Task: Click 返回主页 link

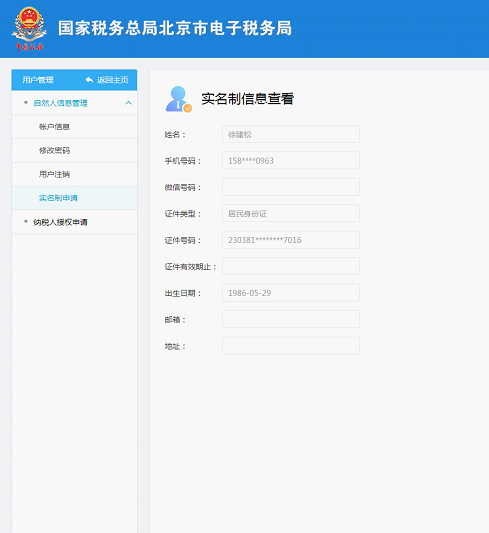Action: pyautogui.click(x=112, y=80)
